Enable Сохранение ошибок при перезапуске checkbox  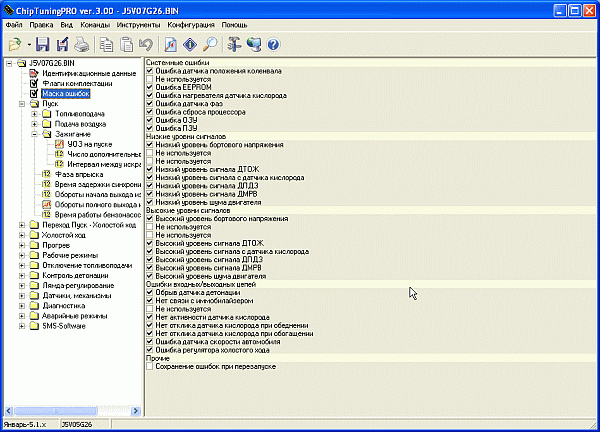pos(150,367)
